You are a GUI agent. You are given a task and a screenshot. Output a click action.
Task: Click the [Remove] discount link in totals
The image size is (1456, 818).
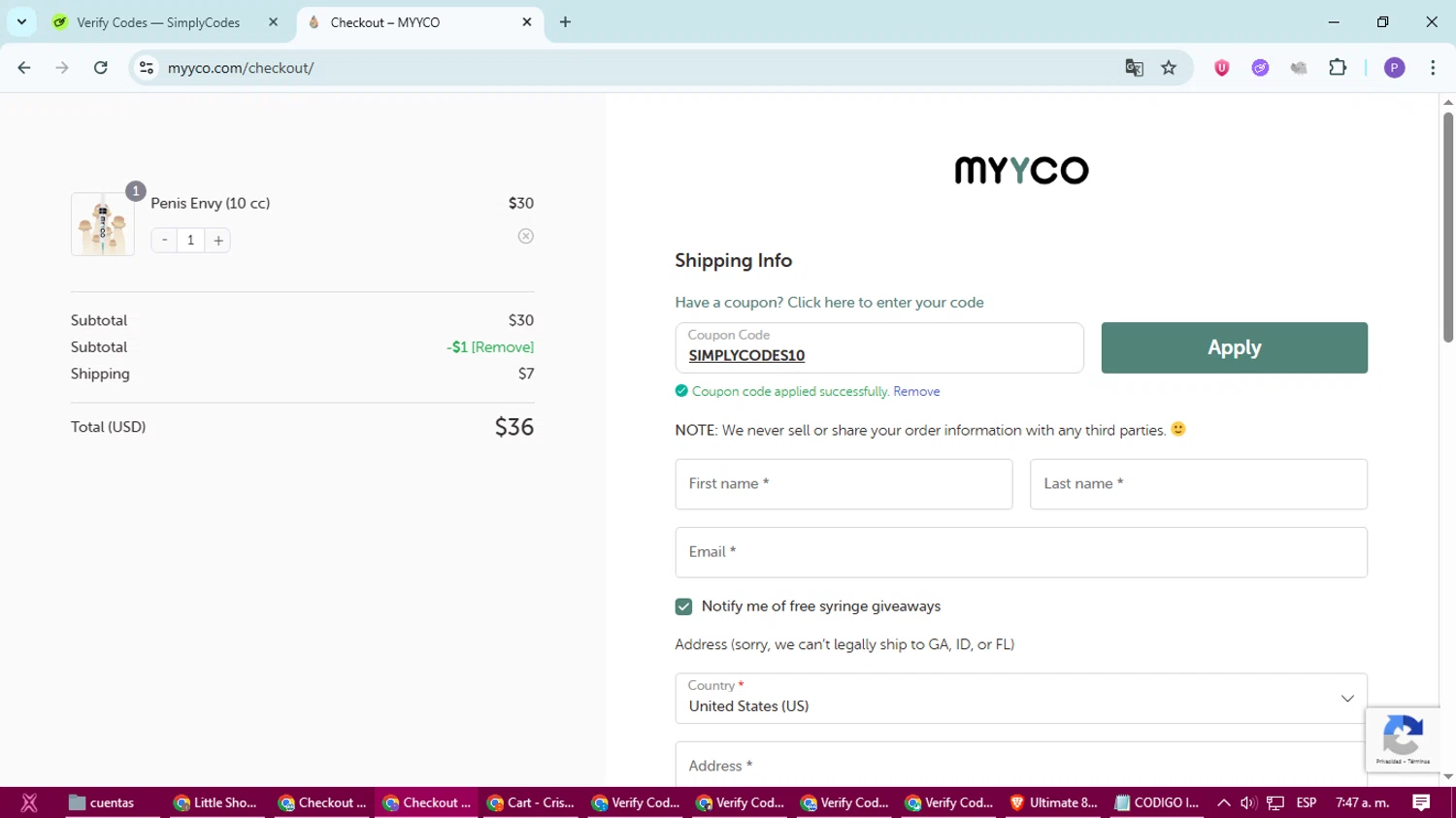pyautogui.click(x=503, y=346)
